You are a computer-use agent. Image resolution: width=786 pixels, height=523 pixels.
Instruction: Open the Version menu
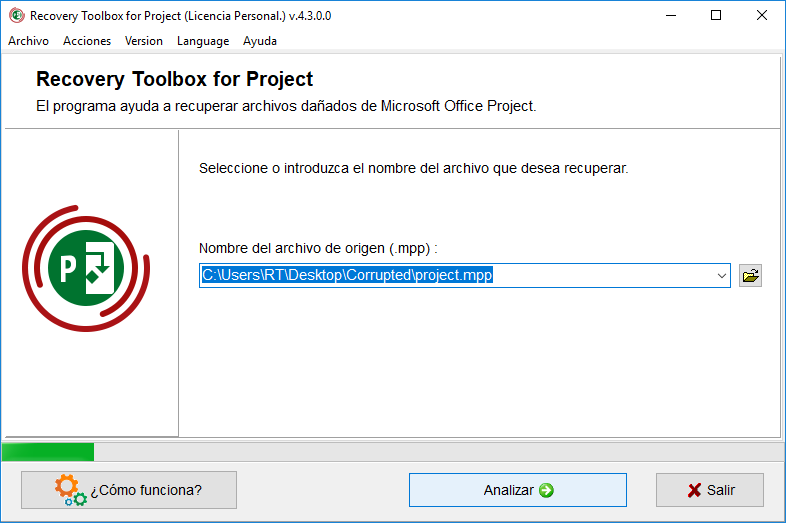click(144, 41)
